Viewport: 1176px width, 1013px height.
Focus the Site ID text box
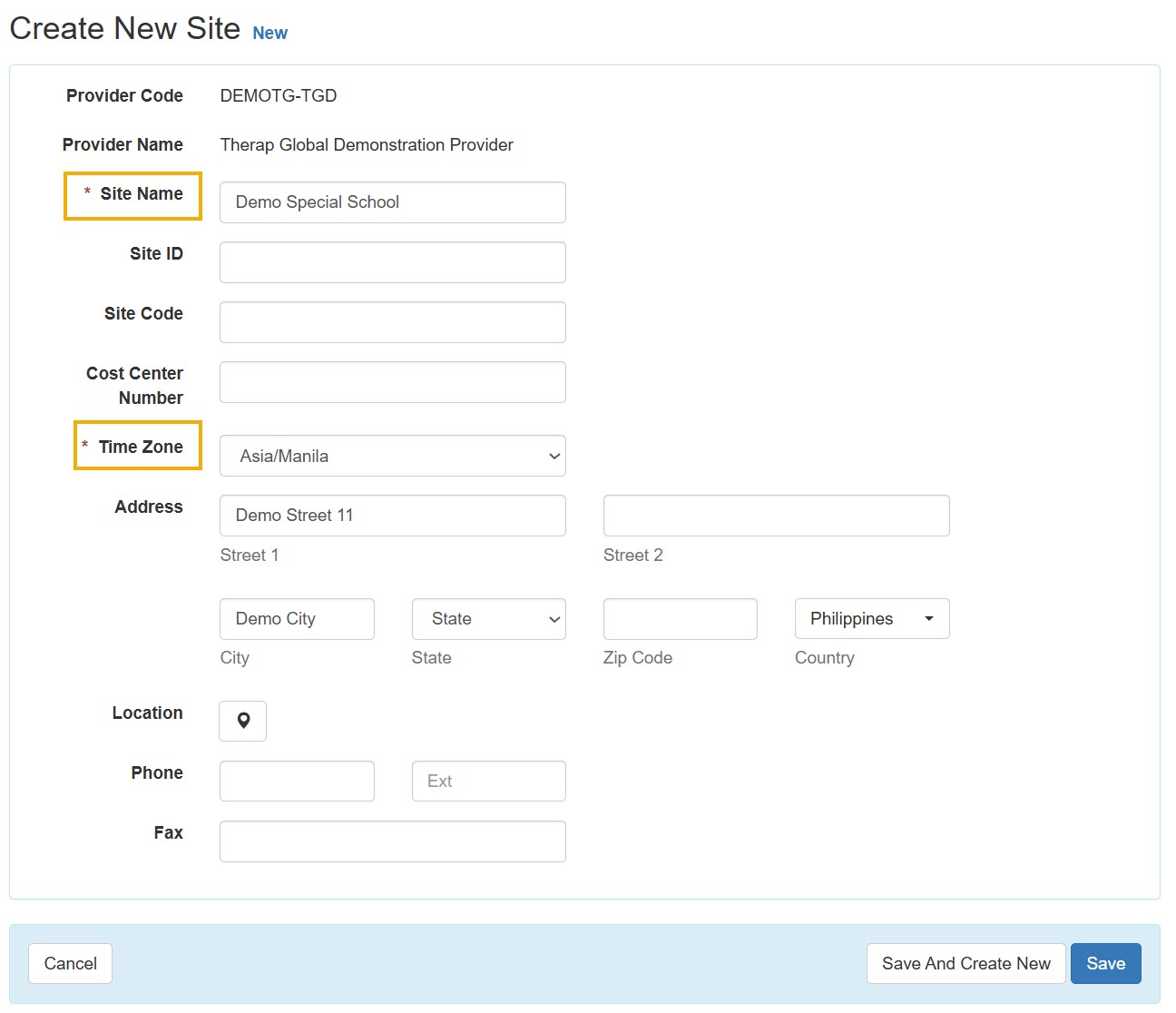click(x=392, y=262)
